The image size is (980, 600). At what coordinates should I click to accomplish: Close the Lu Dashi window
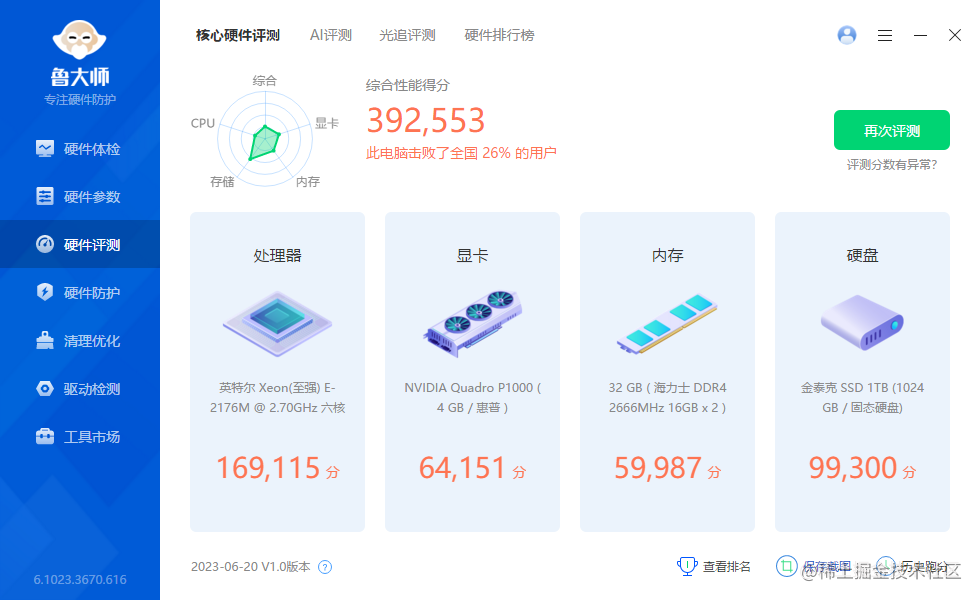click(954, 35)
